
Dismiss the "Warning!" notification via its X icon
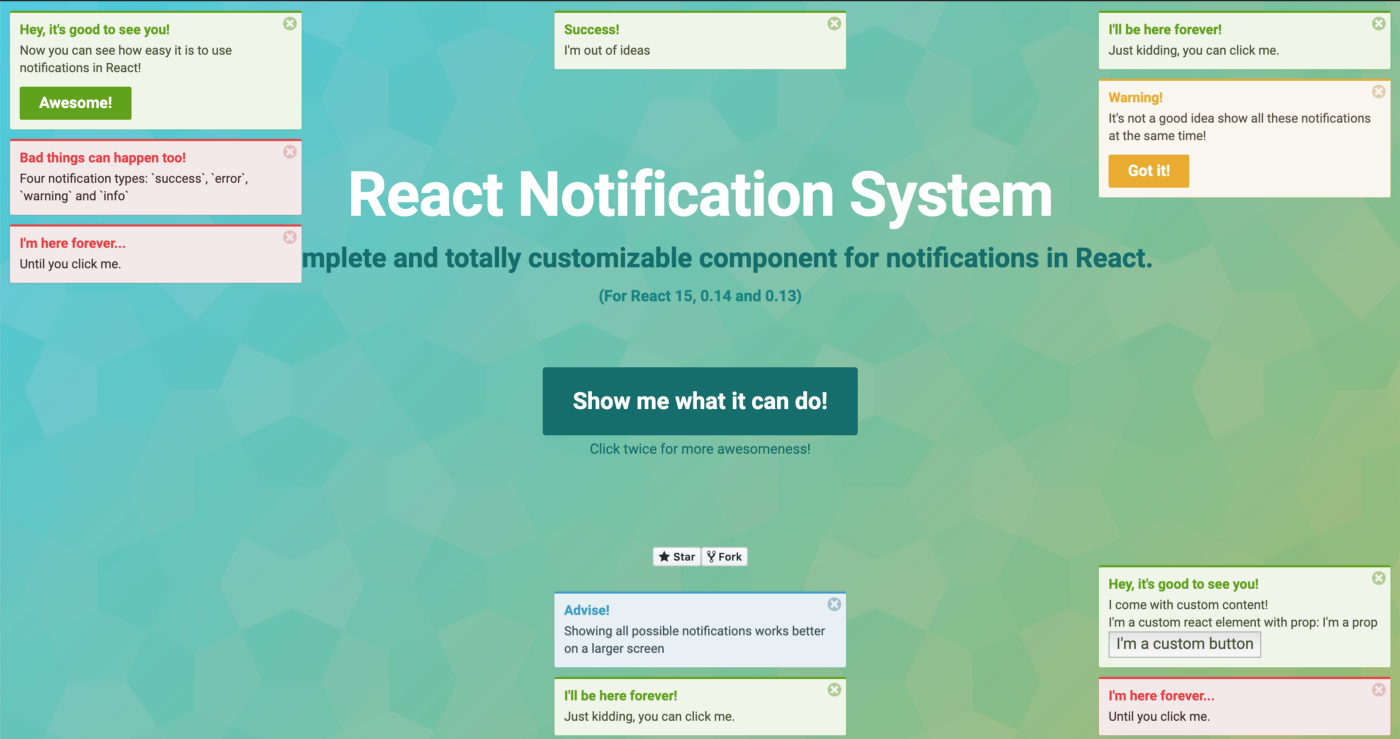pos(1378,92)
